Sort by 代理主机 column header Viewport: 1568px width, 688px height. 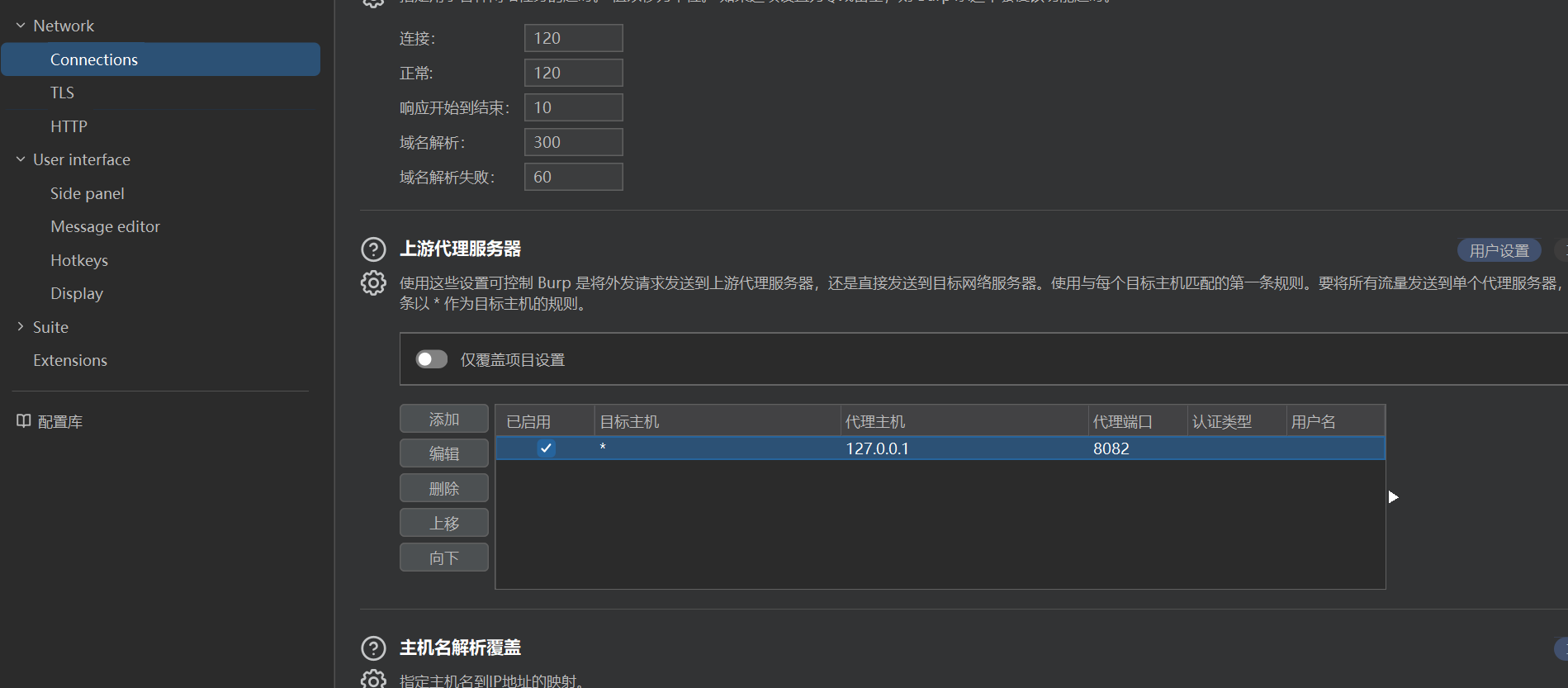coord(964,421)
